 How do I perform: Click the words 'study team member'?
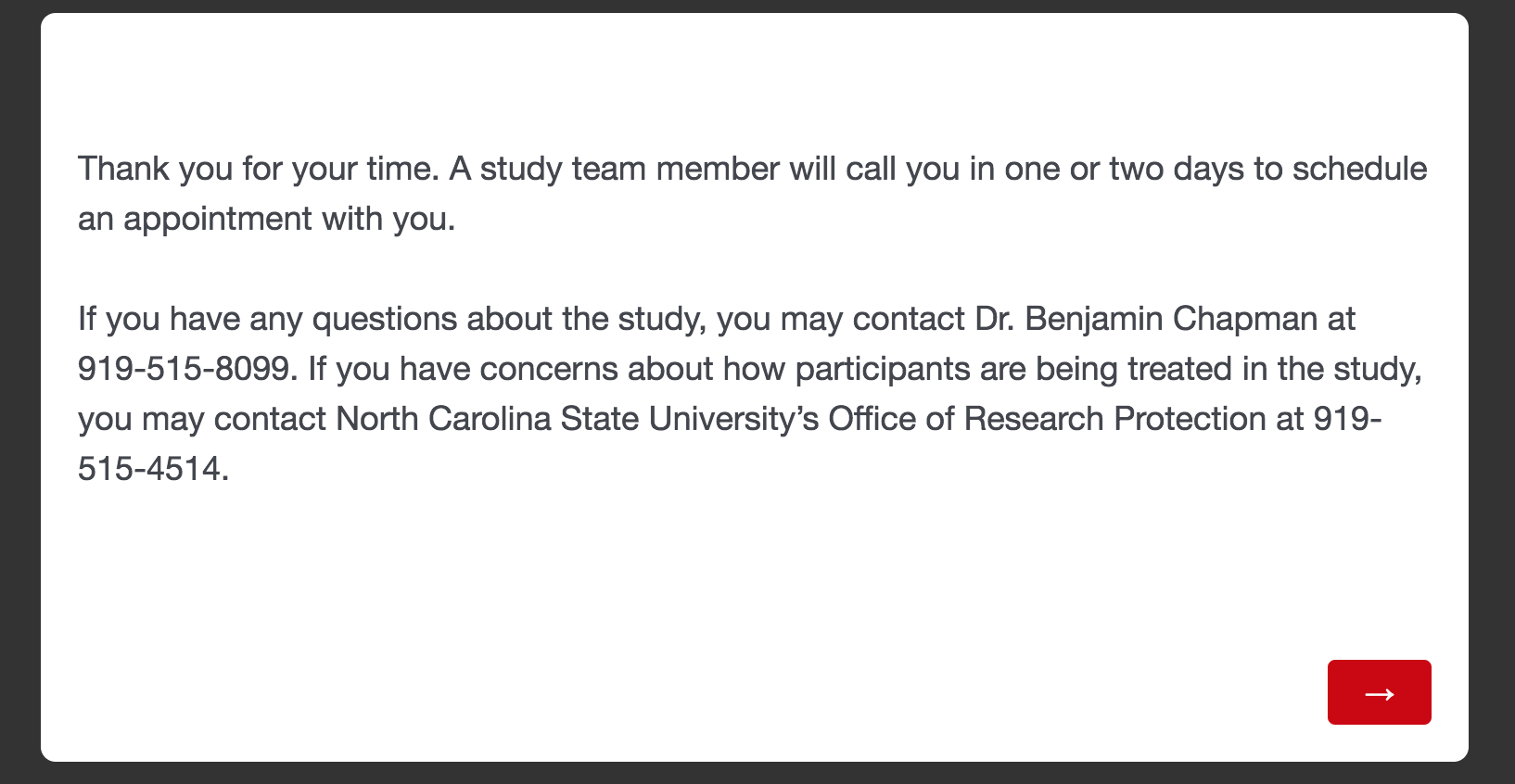pos(629,169)
